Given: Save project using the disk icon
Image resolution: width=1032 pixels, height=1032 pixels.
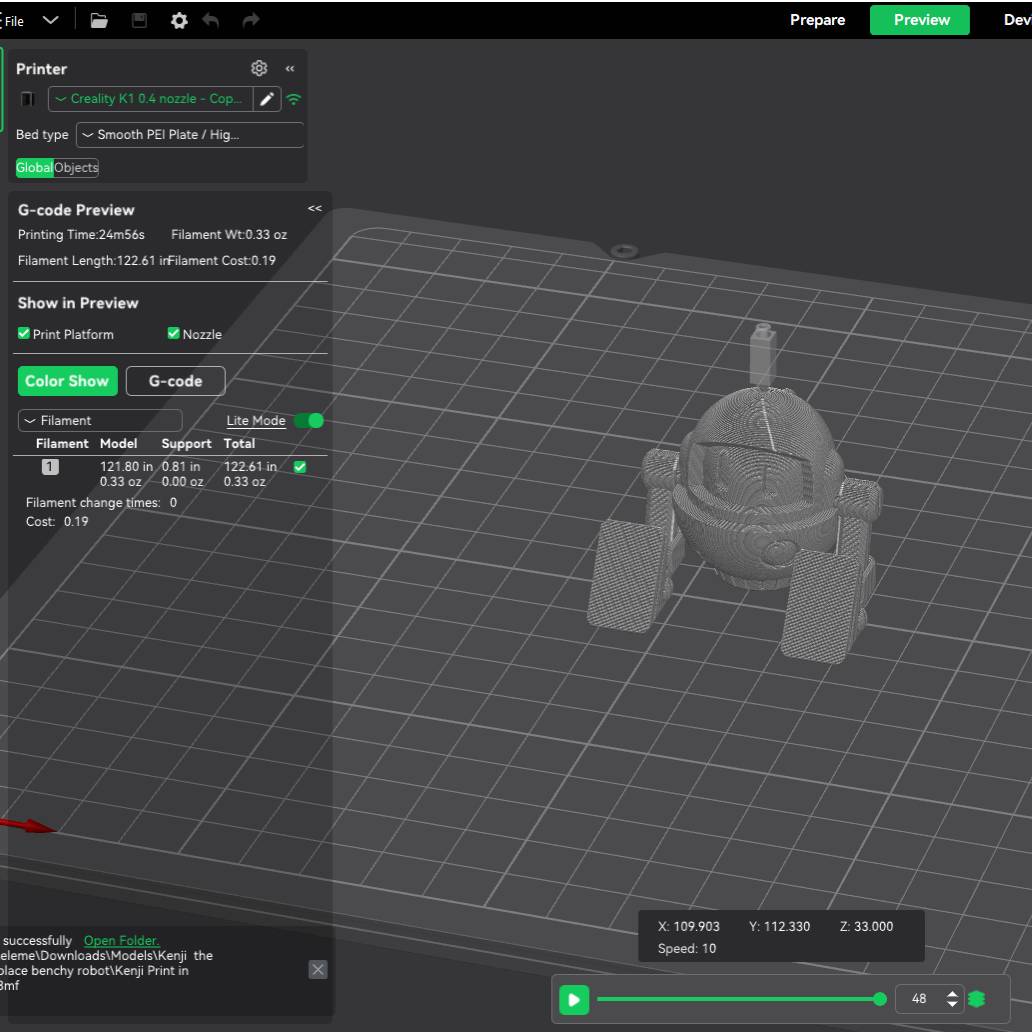Looking at the screenshot, I should (x=139, y=20).
